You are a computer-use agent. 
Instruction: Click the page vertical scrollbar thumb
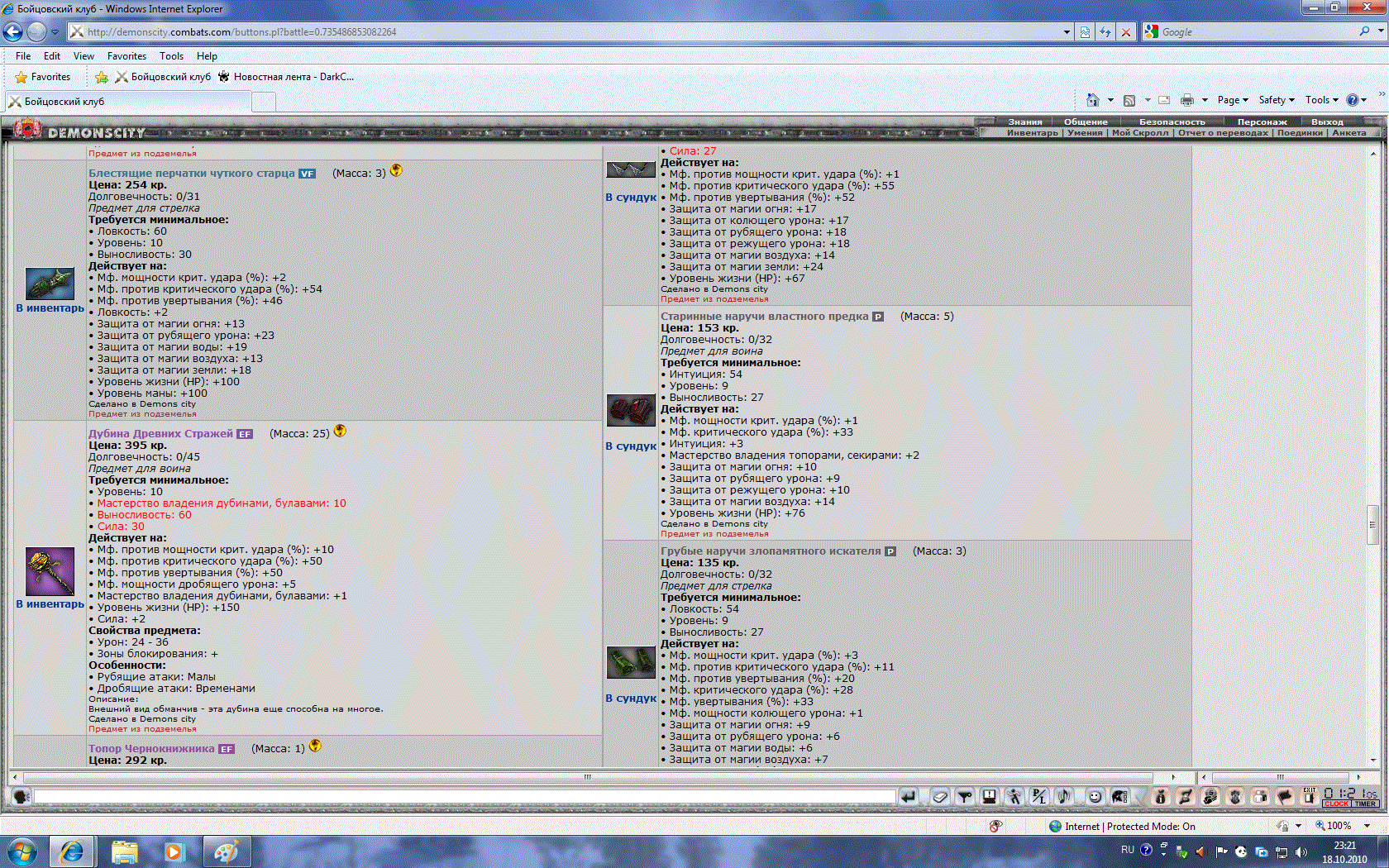(1373, 524)
